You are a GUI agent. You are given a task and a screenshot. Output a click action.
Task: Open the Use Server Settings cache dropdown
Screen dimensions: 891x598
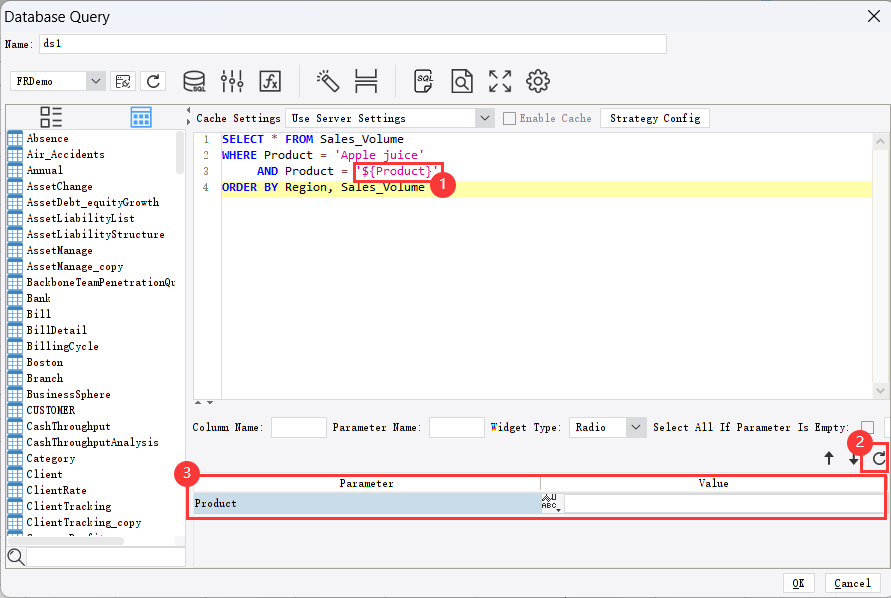click(484, 118)
